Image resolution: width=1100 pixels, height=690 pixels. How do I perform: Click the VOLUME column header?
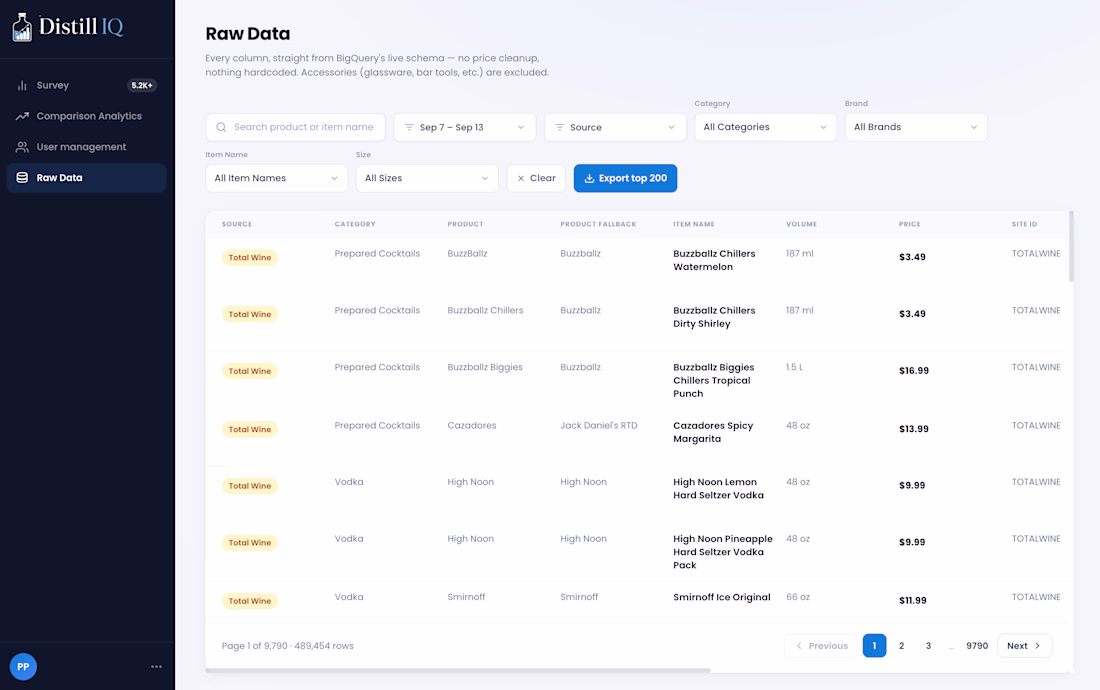click(801, 224)
